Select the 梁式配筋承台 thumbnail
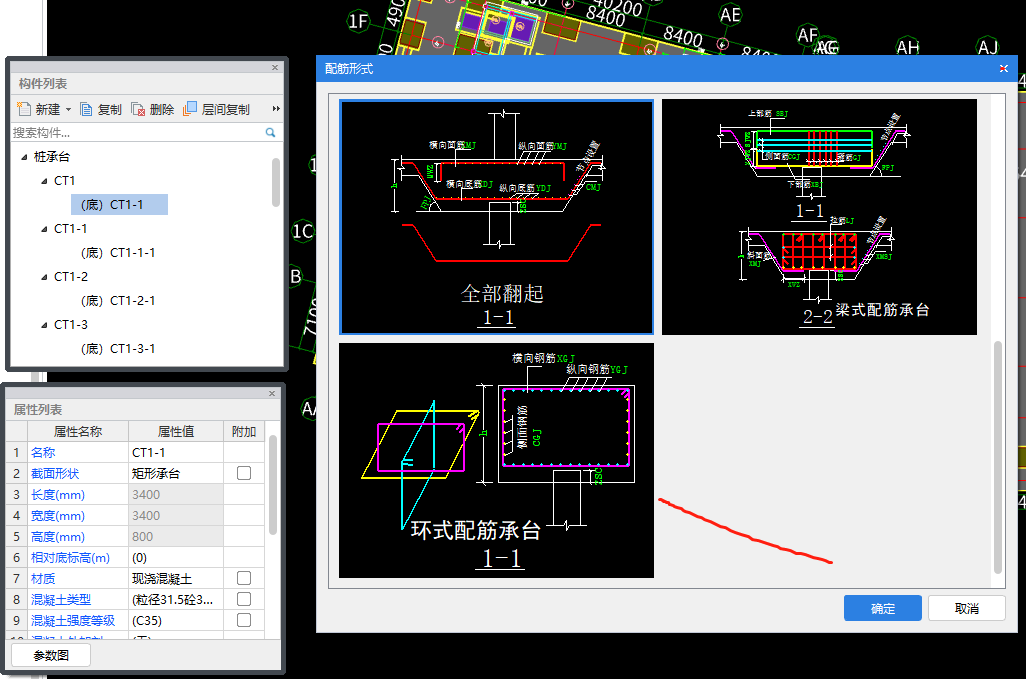 coord(819,217)
